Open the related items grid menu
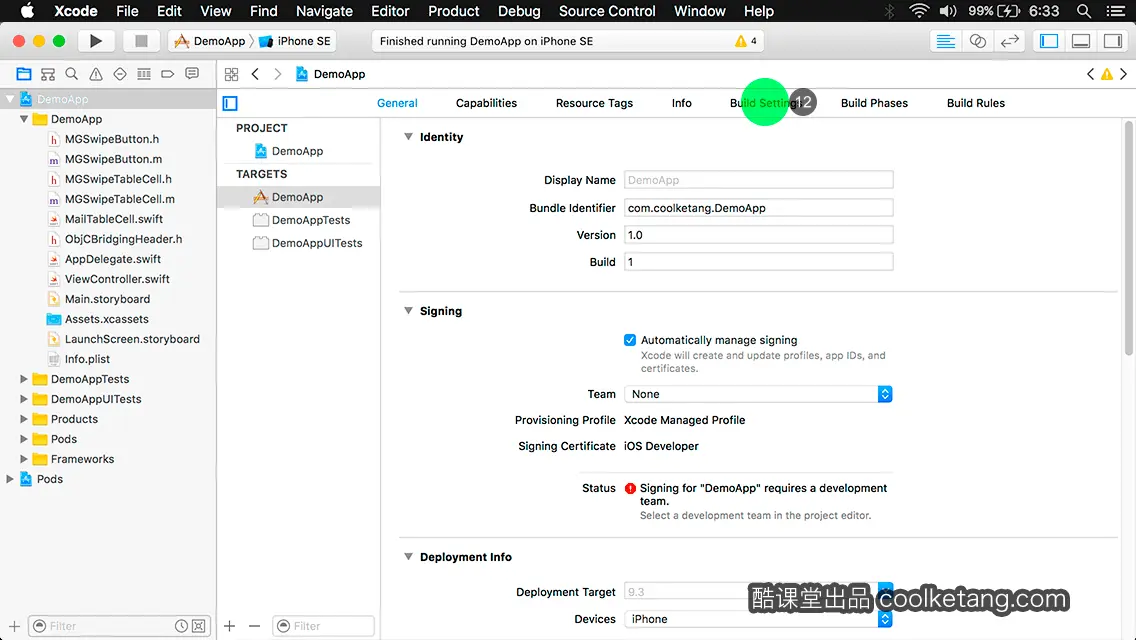This screenshot has width=1136, height=640. coord(231,74)
